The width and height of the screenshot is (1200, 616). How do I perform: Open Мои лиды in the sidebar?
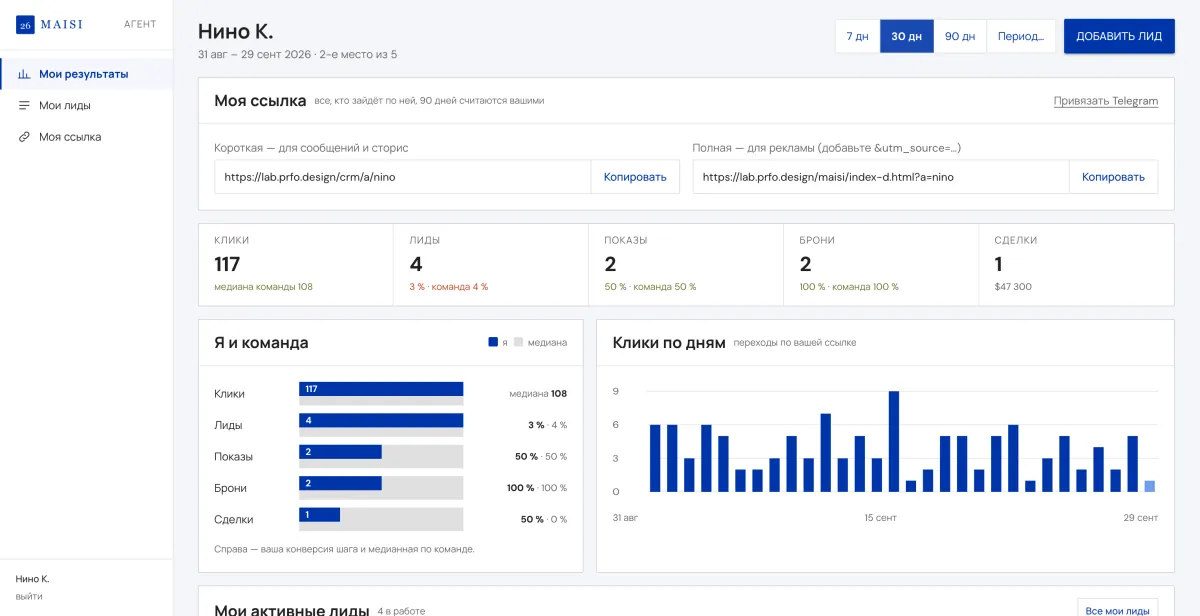point(86,105)
